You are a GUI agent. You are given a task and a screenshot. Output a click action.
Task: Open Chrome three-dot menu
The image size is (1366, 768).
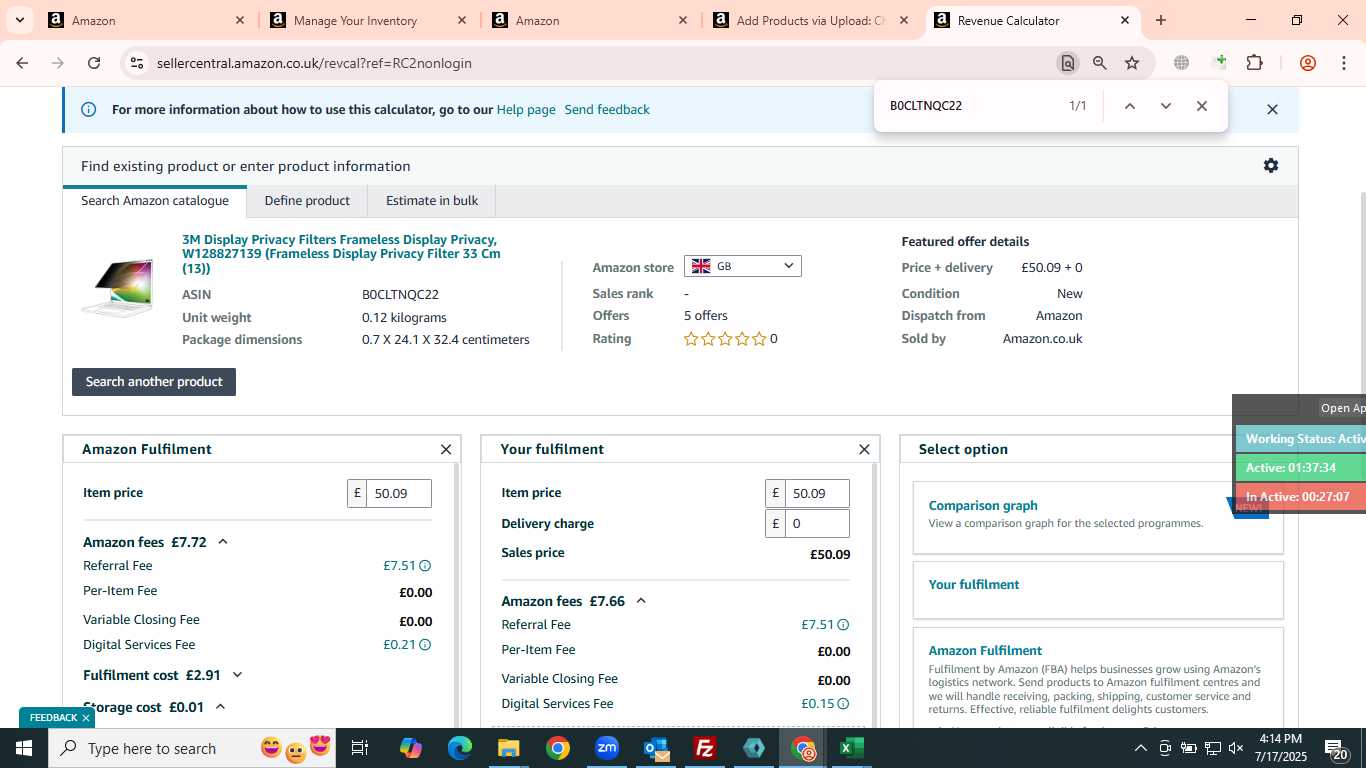1343,63
